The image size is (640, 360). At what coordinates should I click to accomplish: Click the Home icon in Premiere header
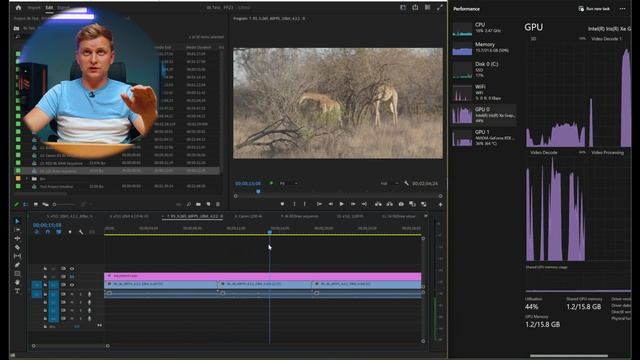pyautogui.click(x=18, y=7)
